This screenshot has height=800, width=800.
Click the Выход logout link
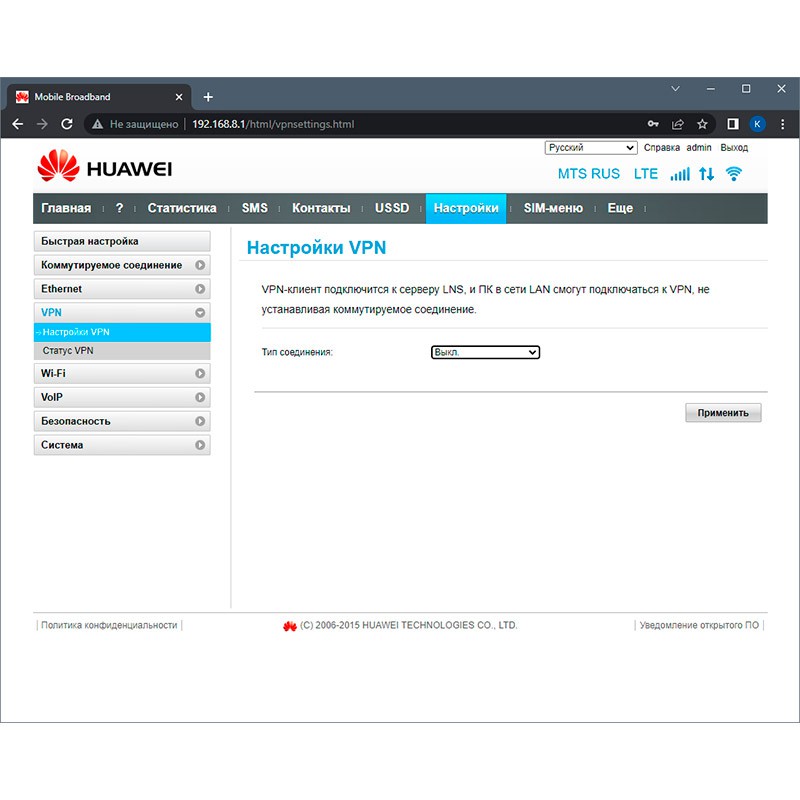click(x=734, y=148)
